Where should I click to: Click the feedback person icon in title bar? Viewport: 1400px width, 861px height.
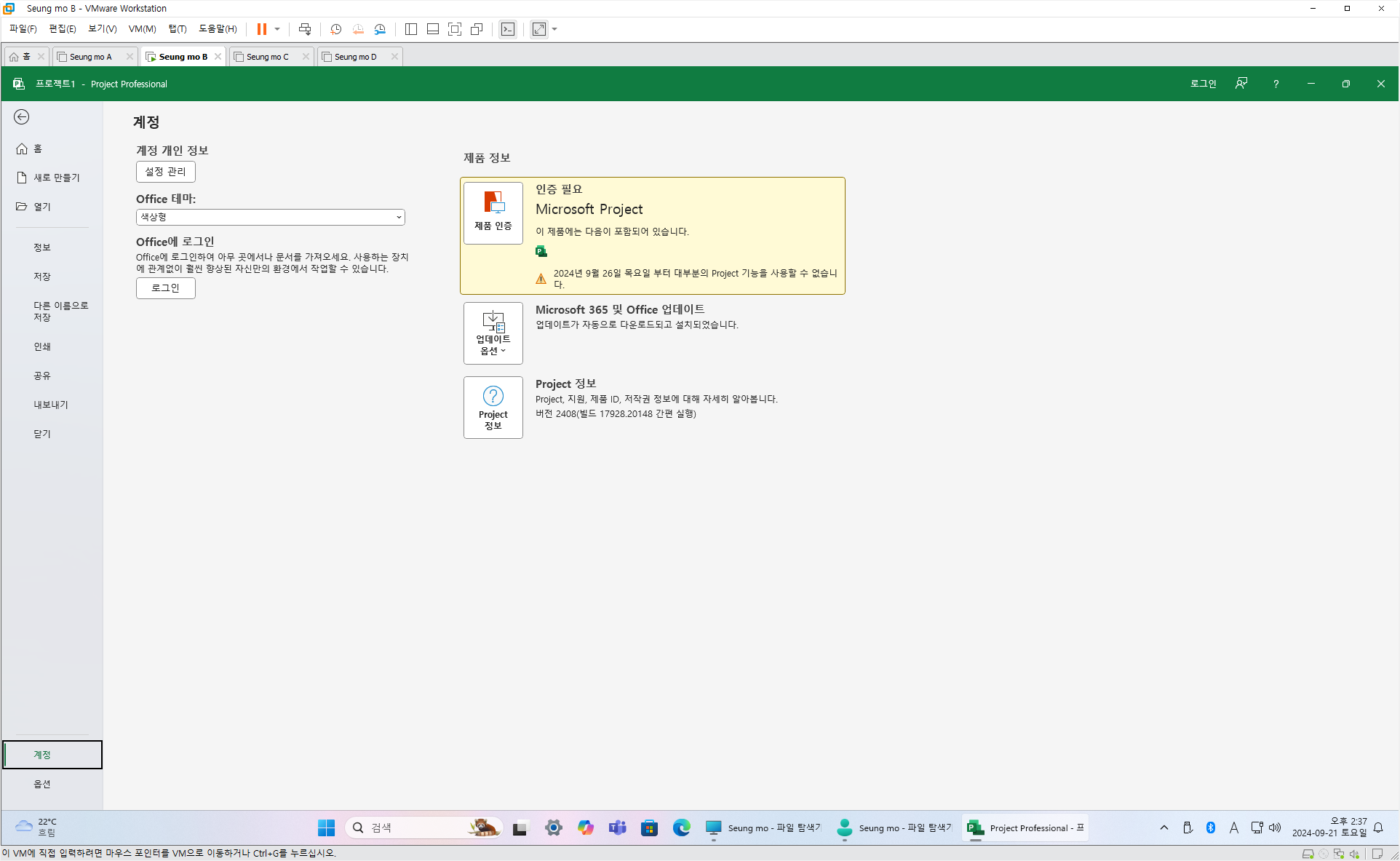(1241, 84)
